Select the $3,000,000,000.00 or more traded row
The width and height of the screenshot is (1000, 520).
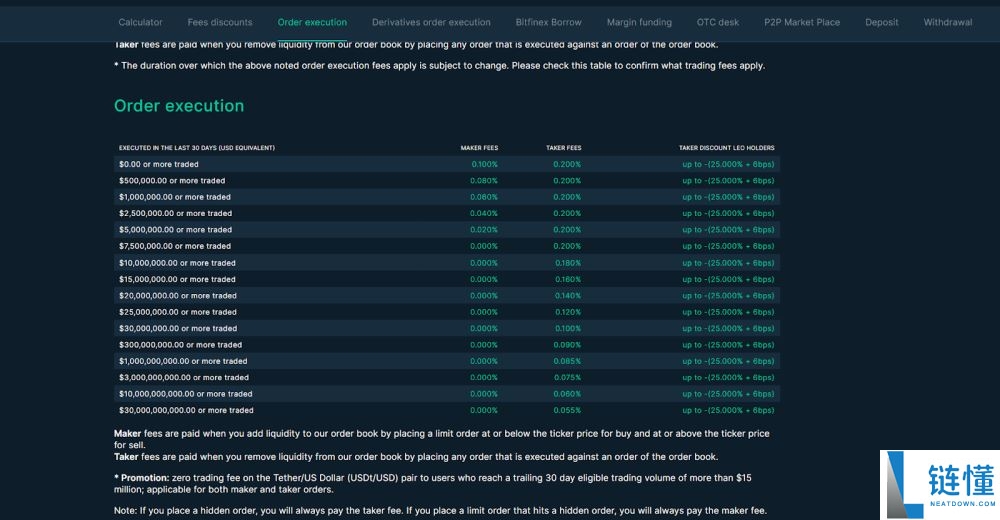tap(446, 378)
